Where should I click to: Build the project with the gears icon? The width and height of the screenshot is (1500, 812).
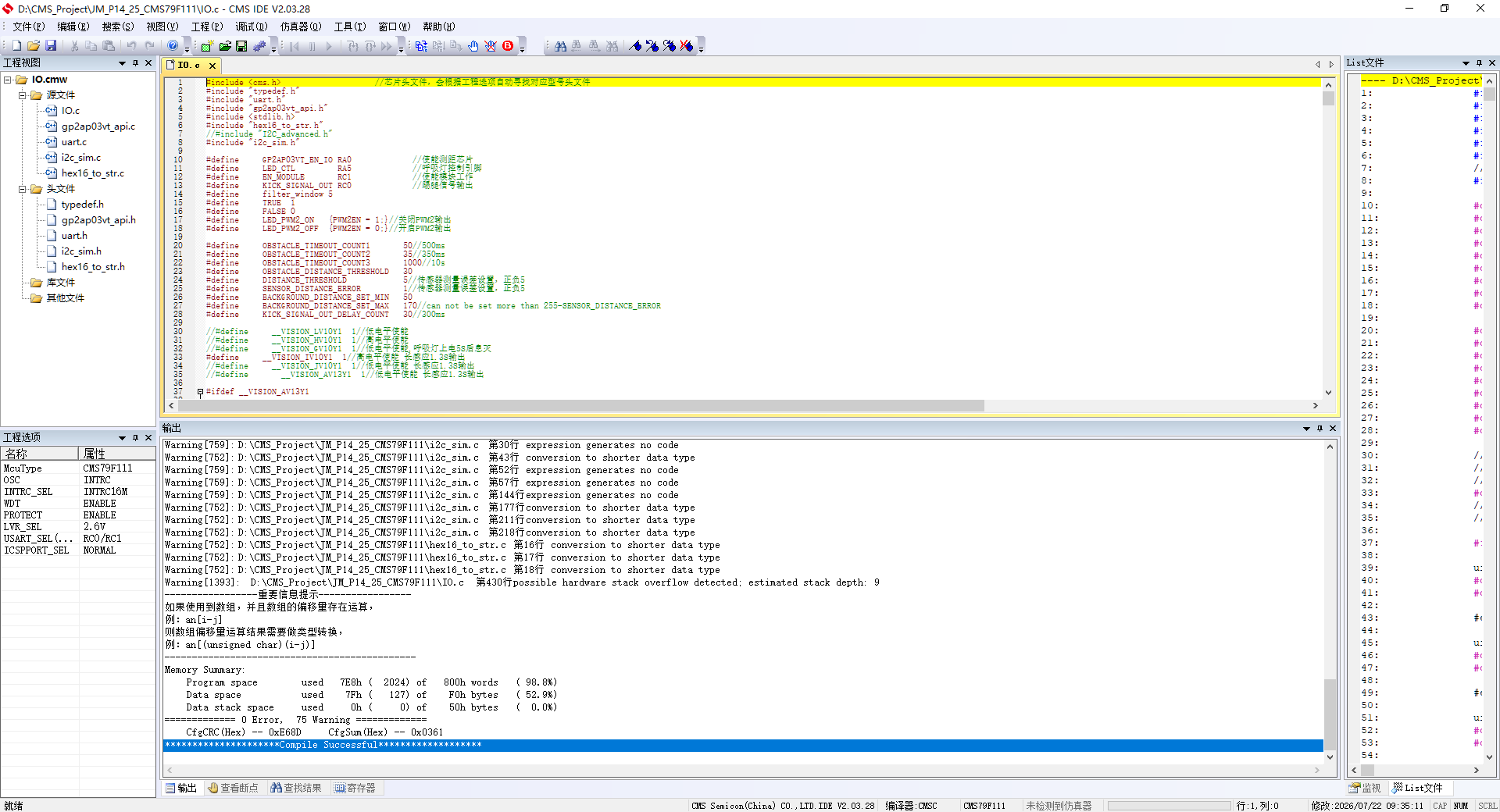pos(259,46)
